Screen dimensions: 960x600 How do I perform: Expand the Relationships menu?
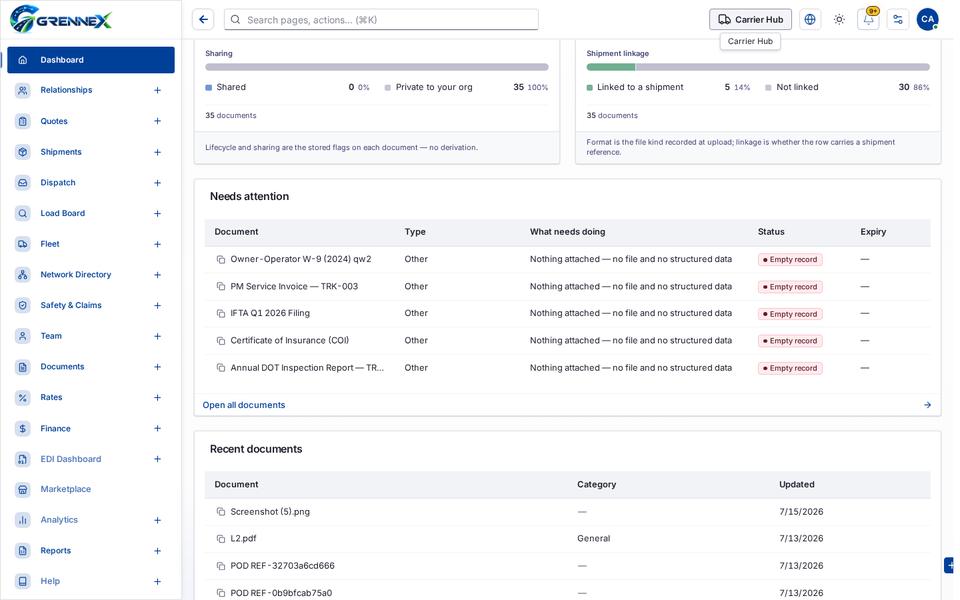(x=157, y=90)
